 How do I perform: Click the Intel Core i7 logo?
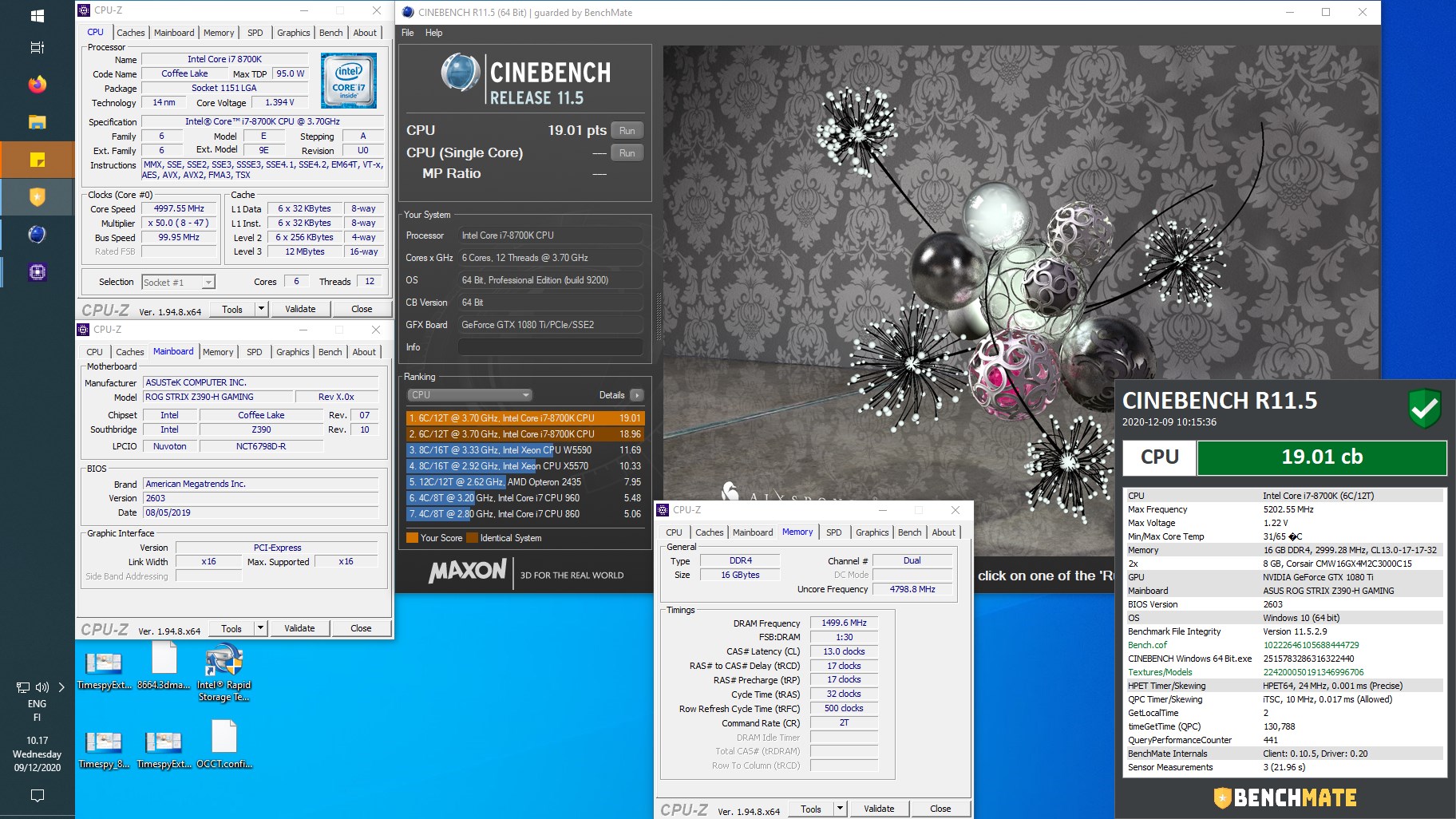pyautogui.click(x=349, y=81)
